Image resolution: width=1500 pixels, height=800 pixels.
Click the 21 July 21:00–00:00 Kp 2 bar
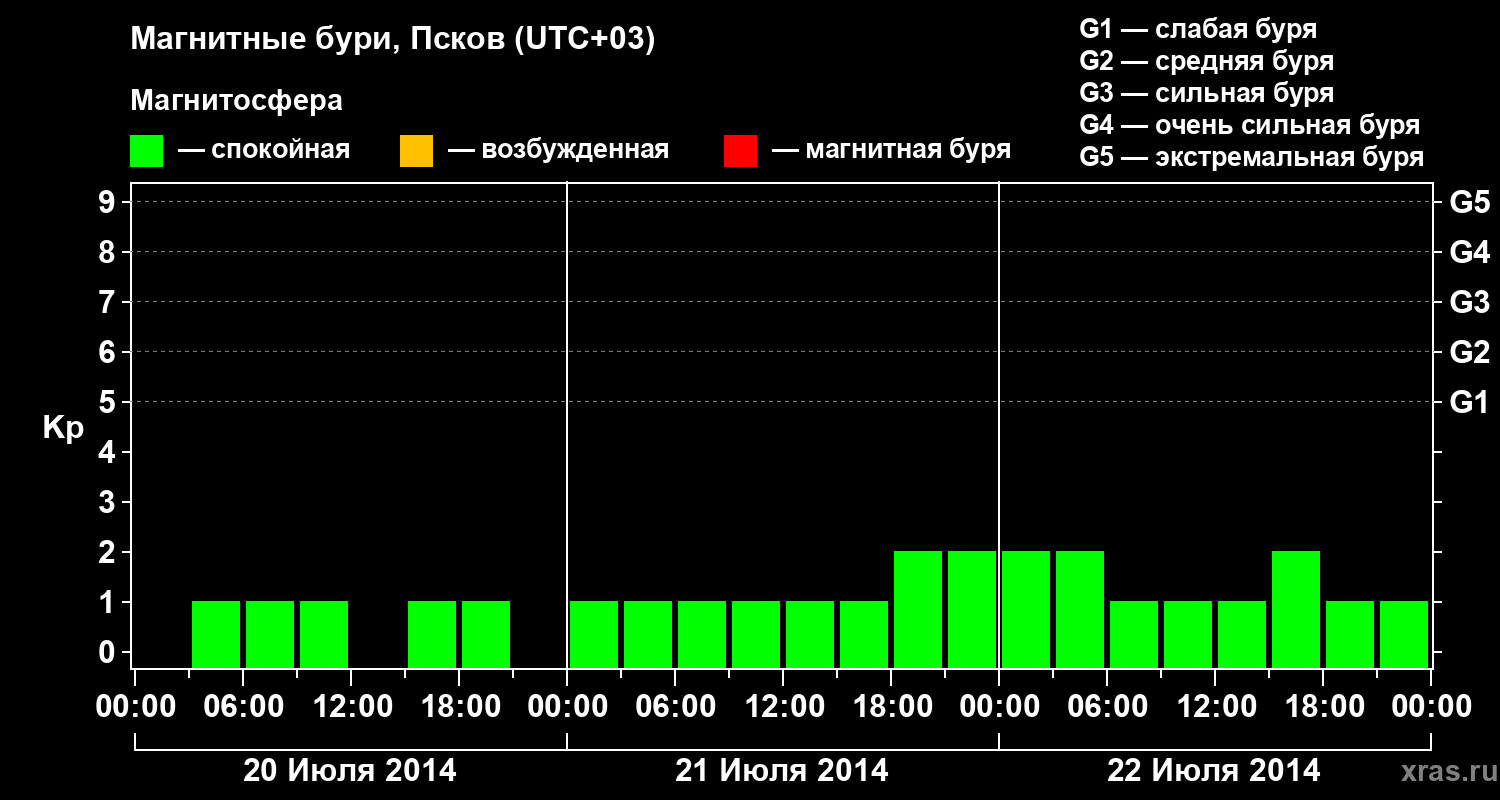tap(972, 609)
